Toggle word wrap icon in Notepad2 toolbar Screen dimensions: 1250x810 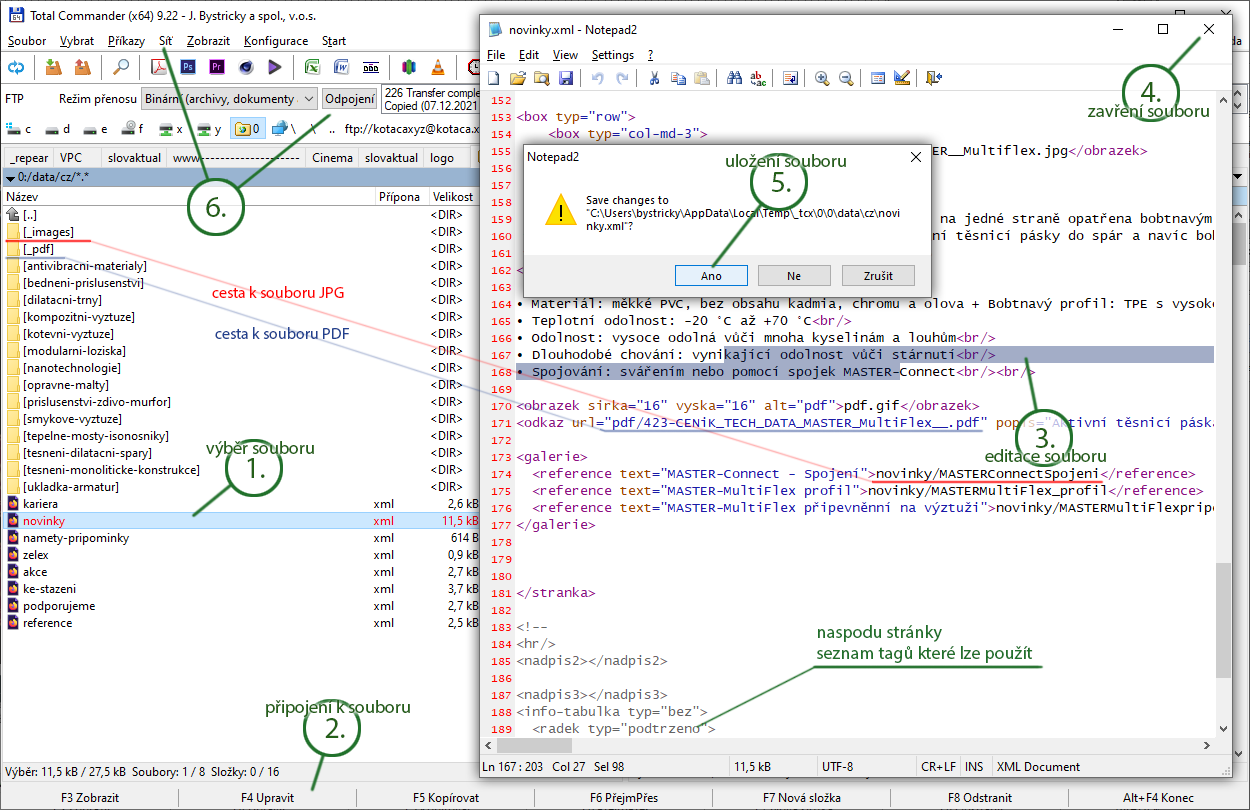(x=790, y=78)
